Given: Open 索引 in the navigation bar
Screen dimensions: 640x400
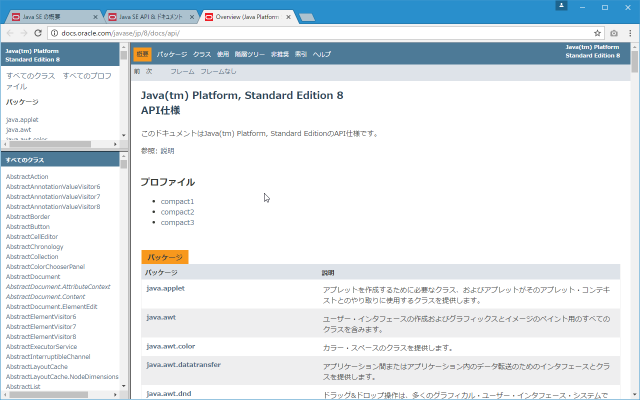Looking at the screenshot, I should 301,54.
